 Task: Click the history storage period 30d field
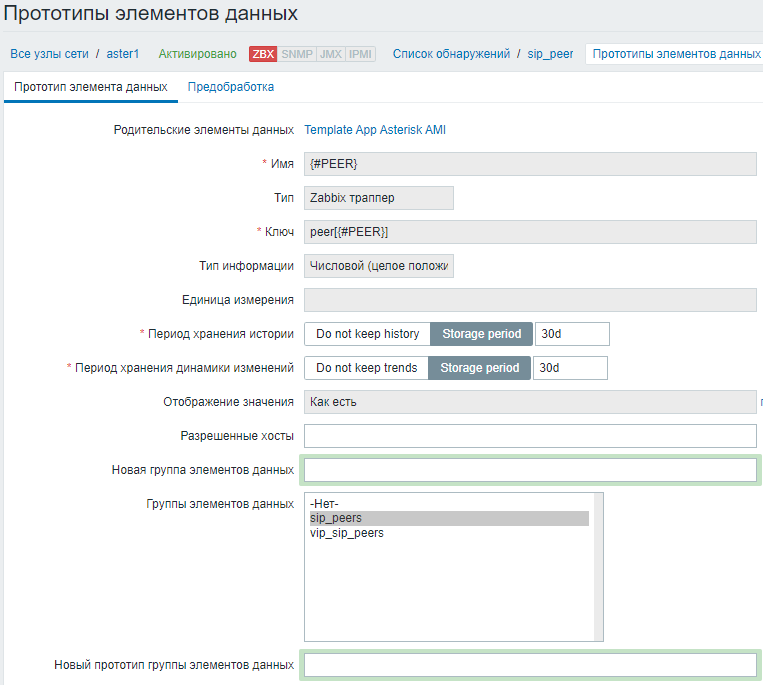tap(572, 334)
